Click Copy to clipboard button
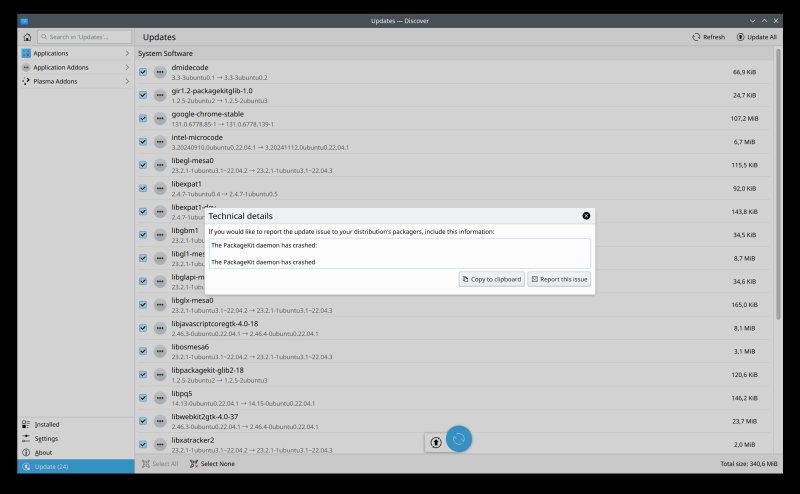 pyautogui.click(x=491, y=279)
